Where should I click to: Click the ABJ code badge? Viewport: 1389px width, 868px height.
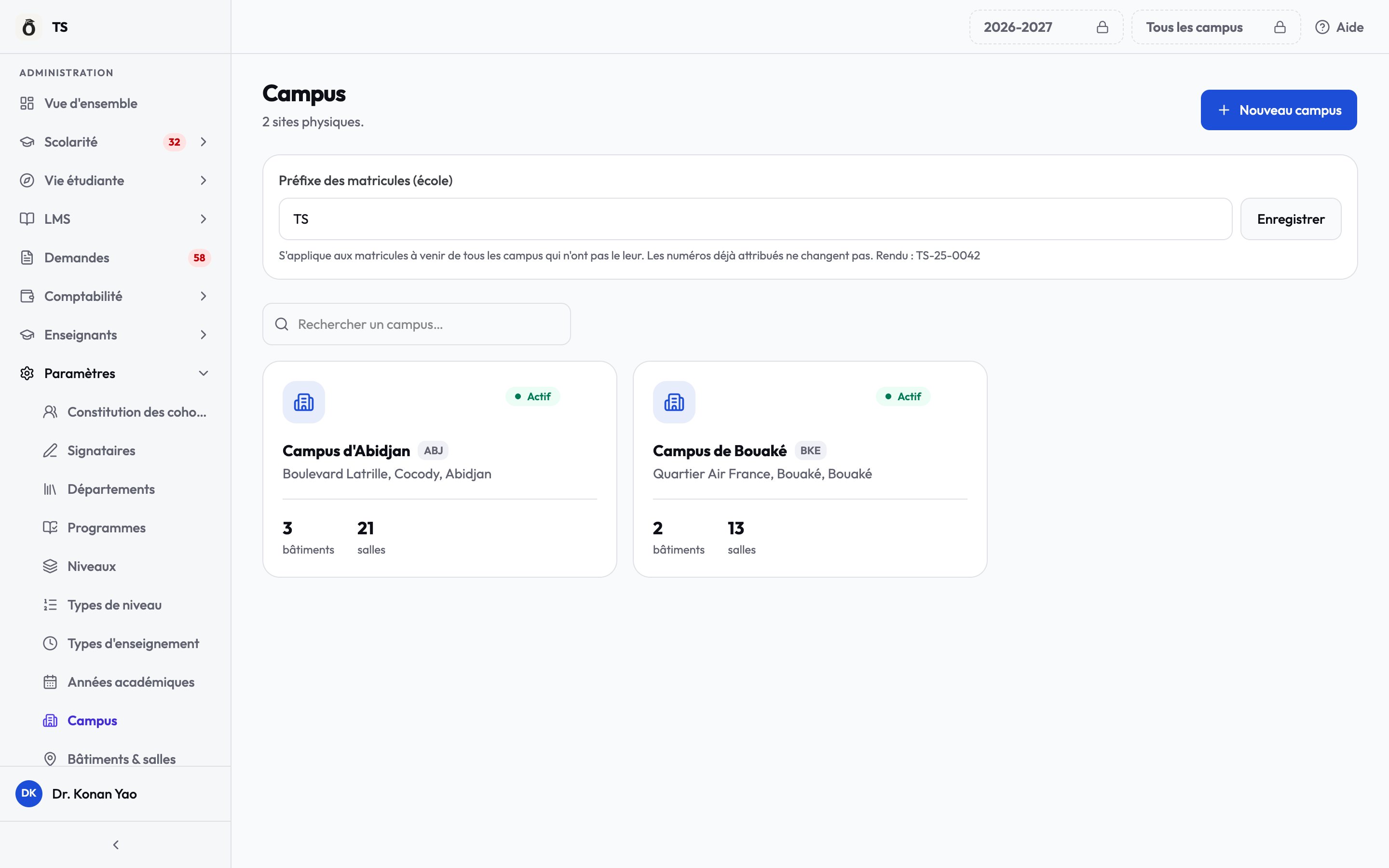click(x=434, y=451)
